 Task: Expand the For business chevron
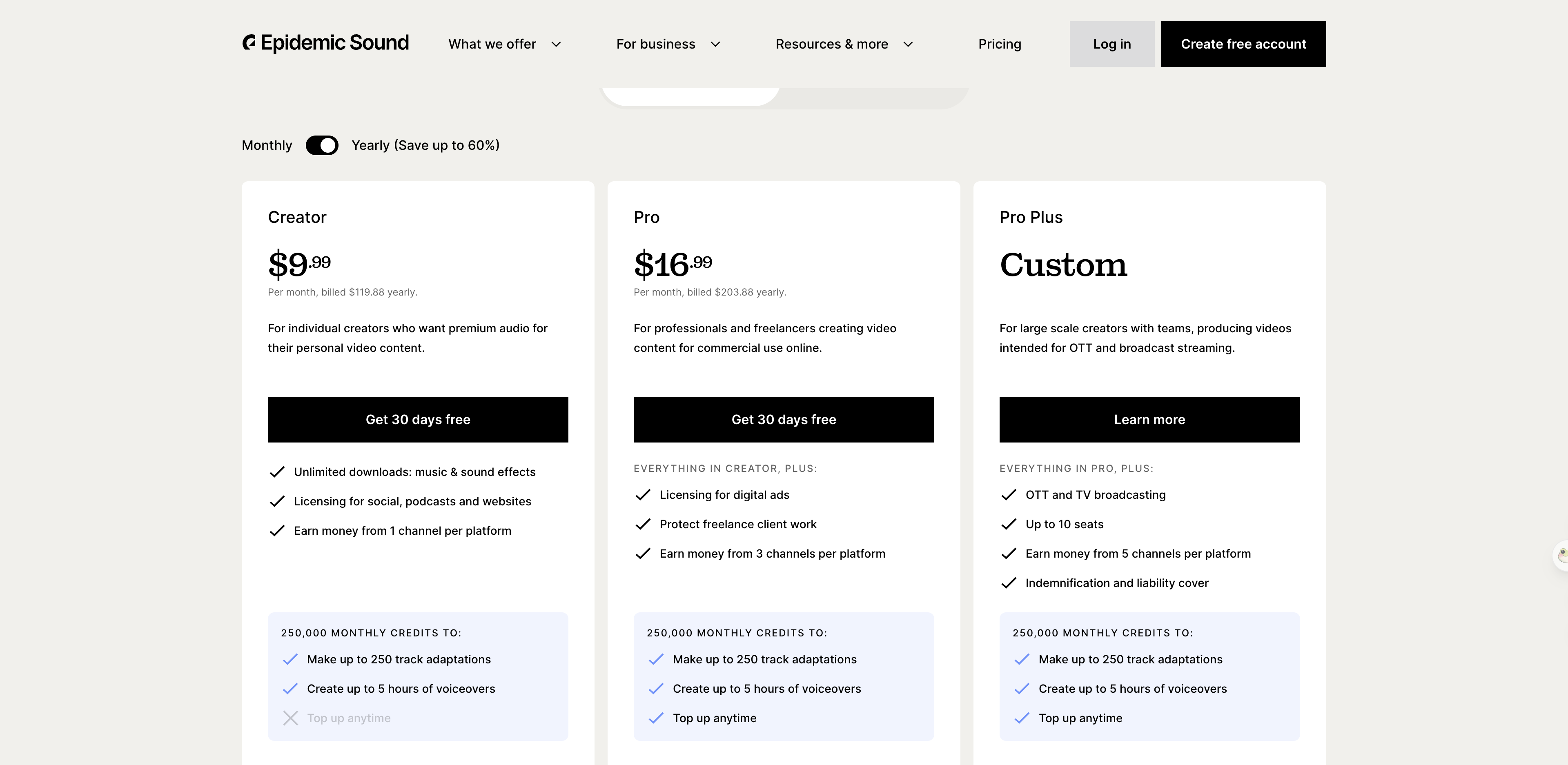pyautogui.click(x=715, y=44)
